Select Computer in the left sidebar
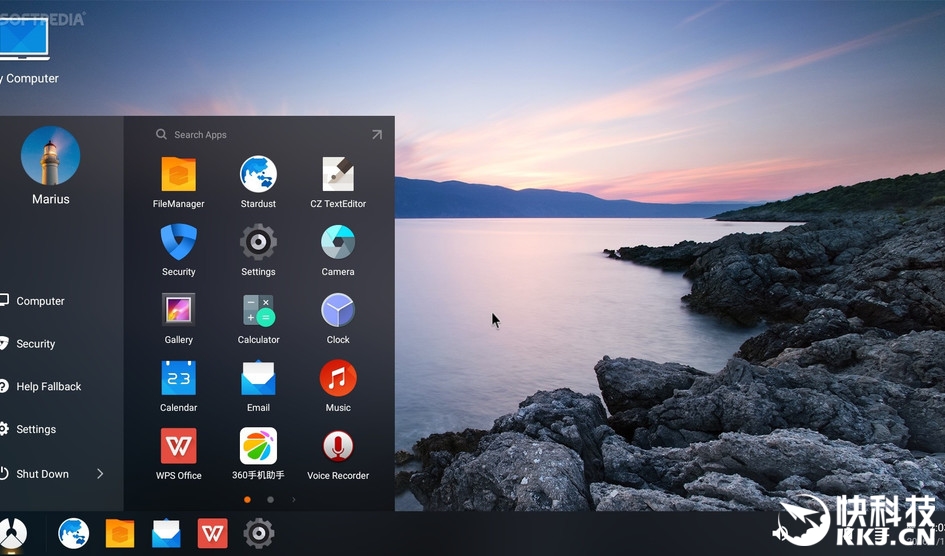945x556 pixels. point(40,301)
